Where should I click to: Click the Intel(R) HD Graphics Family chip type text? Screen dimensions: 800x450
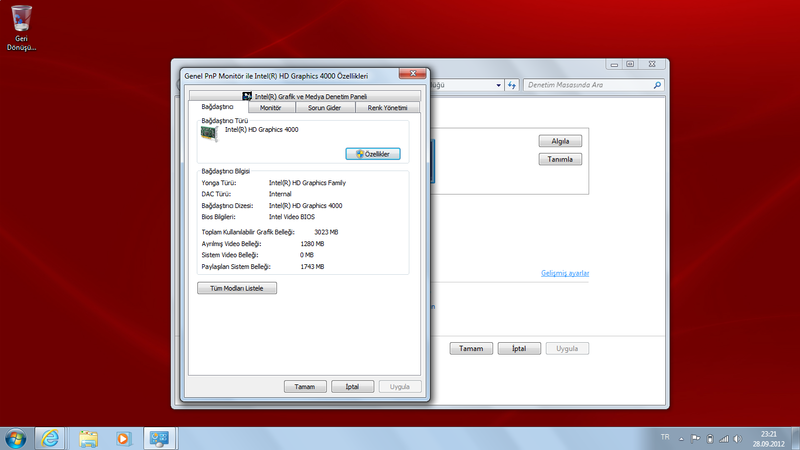(307, 183)
